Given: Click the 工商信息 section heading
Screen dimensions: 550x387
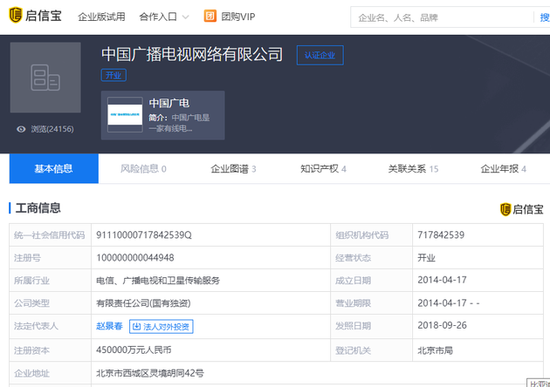Looking at the screenshot, I should tap(38, 208).
